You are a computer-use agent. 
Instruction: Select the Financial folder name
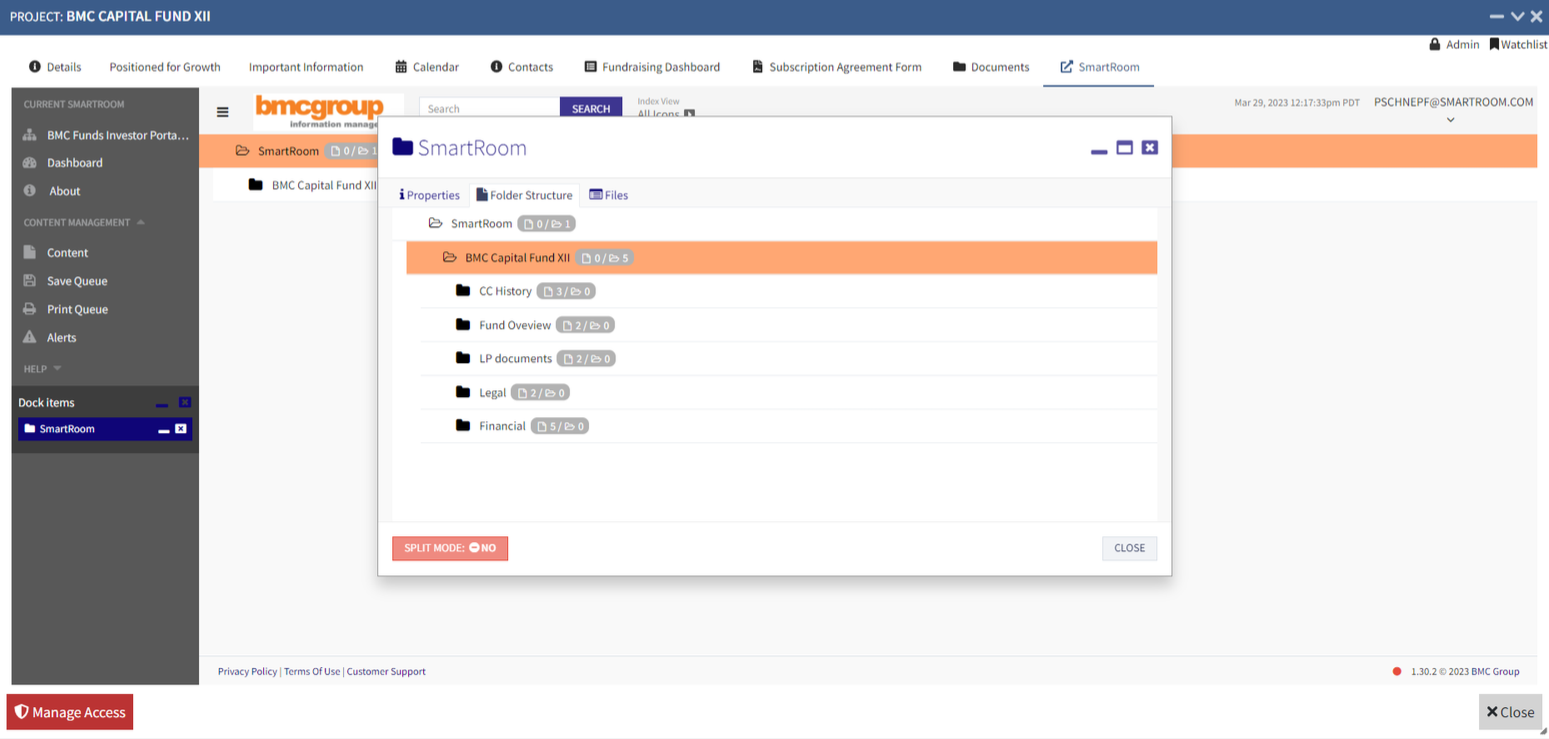[x=502, y=426]
